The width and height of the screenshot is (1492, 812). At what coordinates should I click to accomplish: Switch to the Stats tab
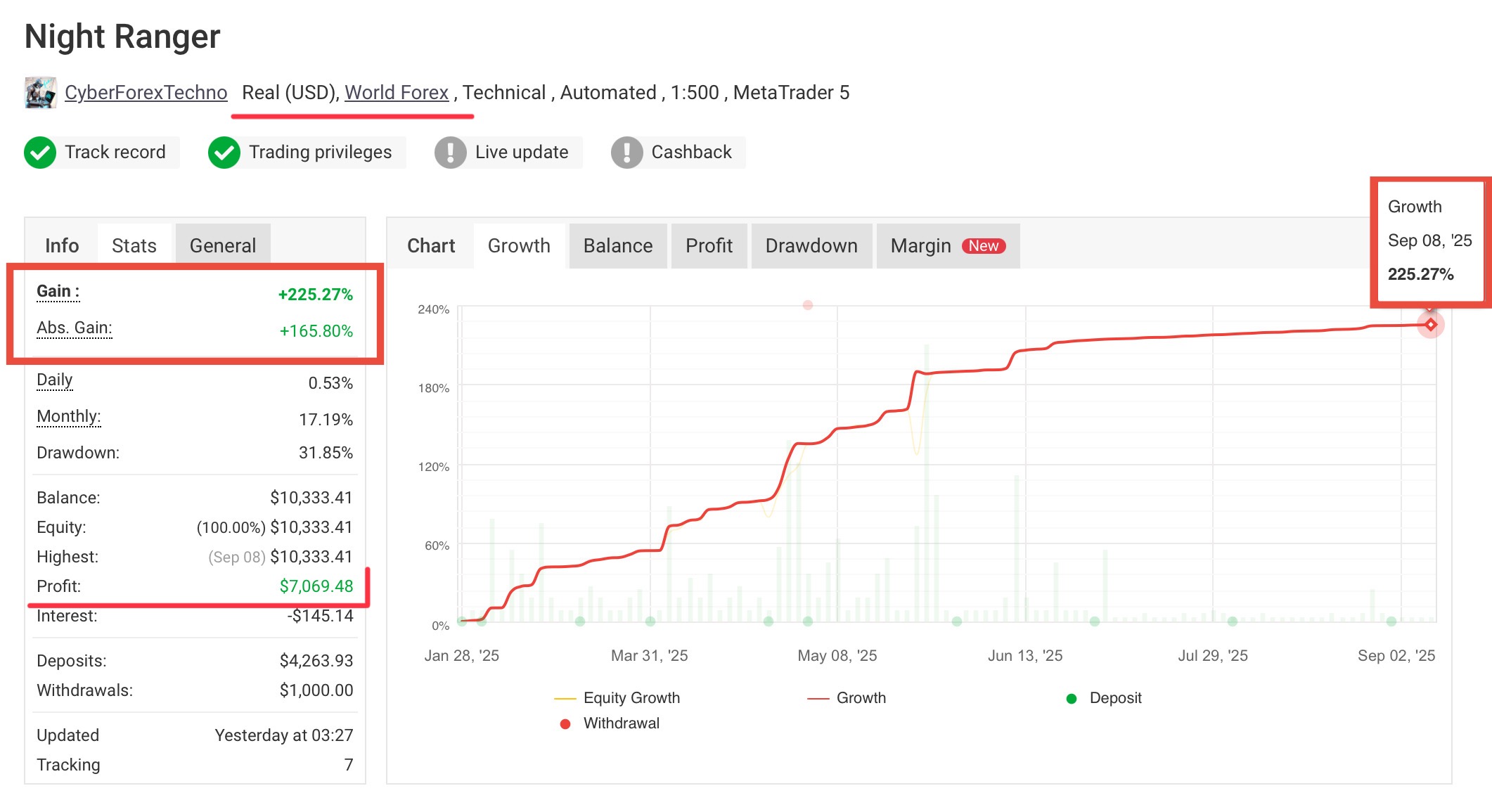tap(134, 246)
